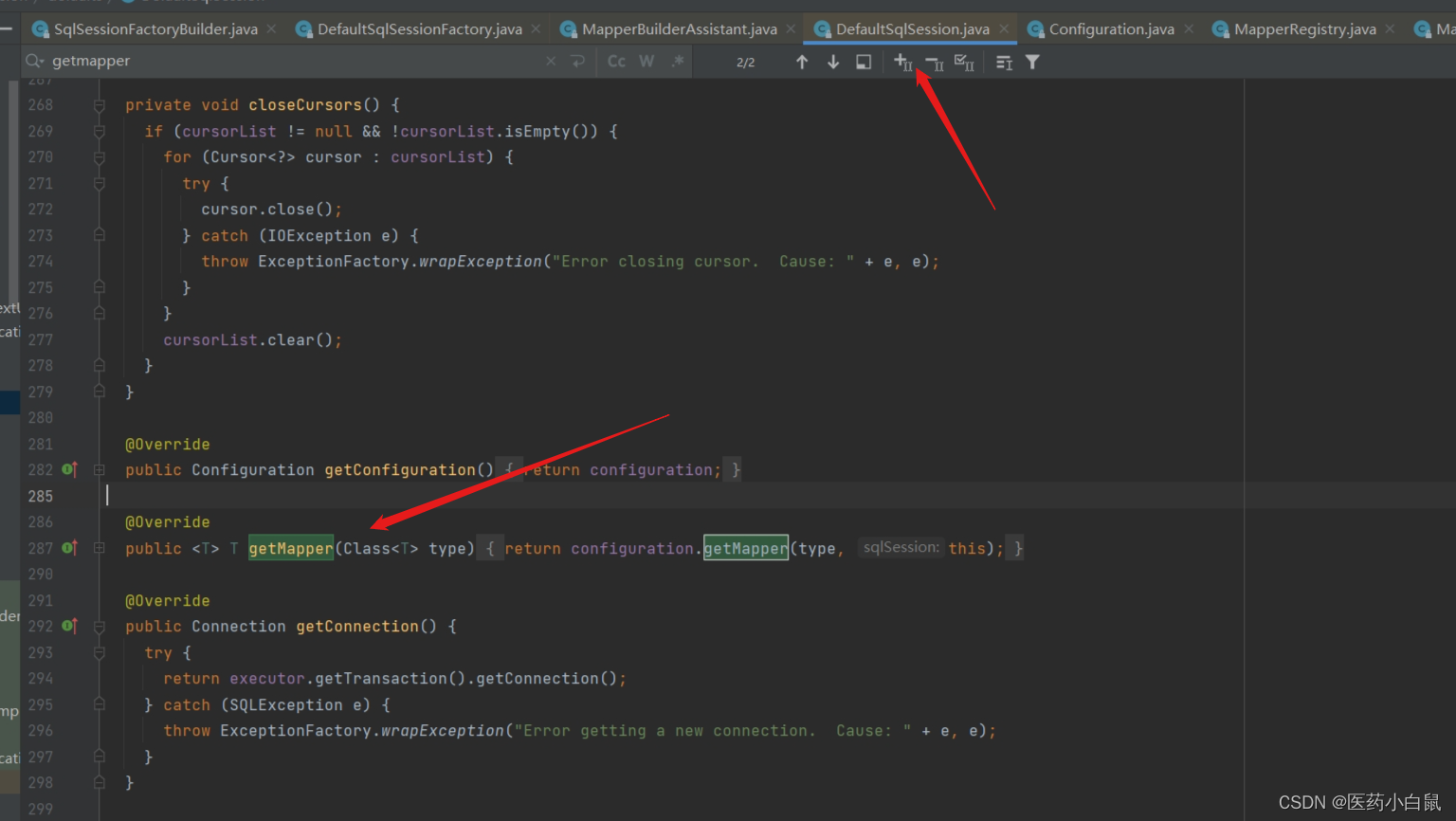Toggle Regex search option
Screen dimensions: 1456x821
coord(678,62)
